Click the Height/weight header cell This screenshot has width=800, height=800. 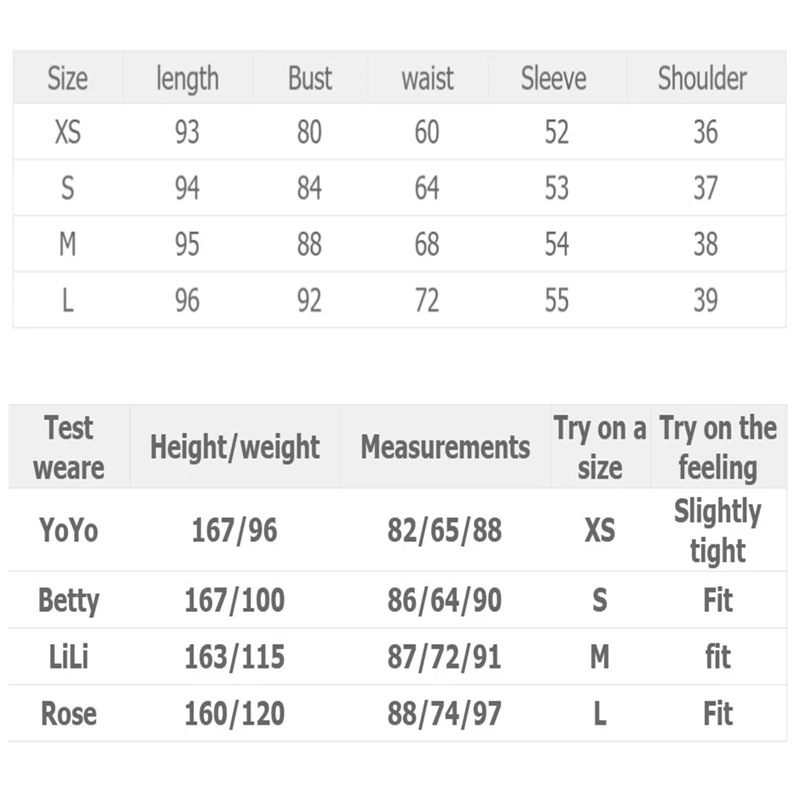point(235,447)
